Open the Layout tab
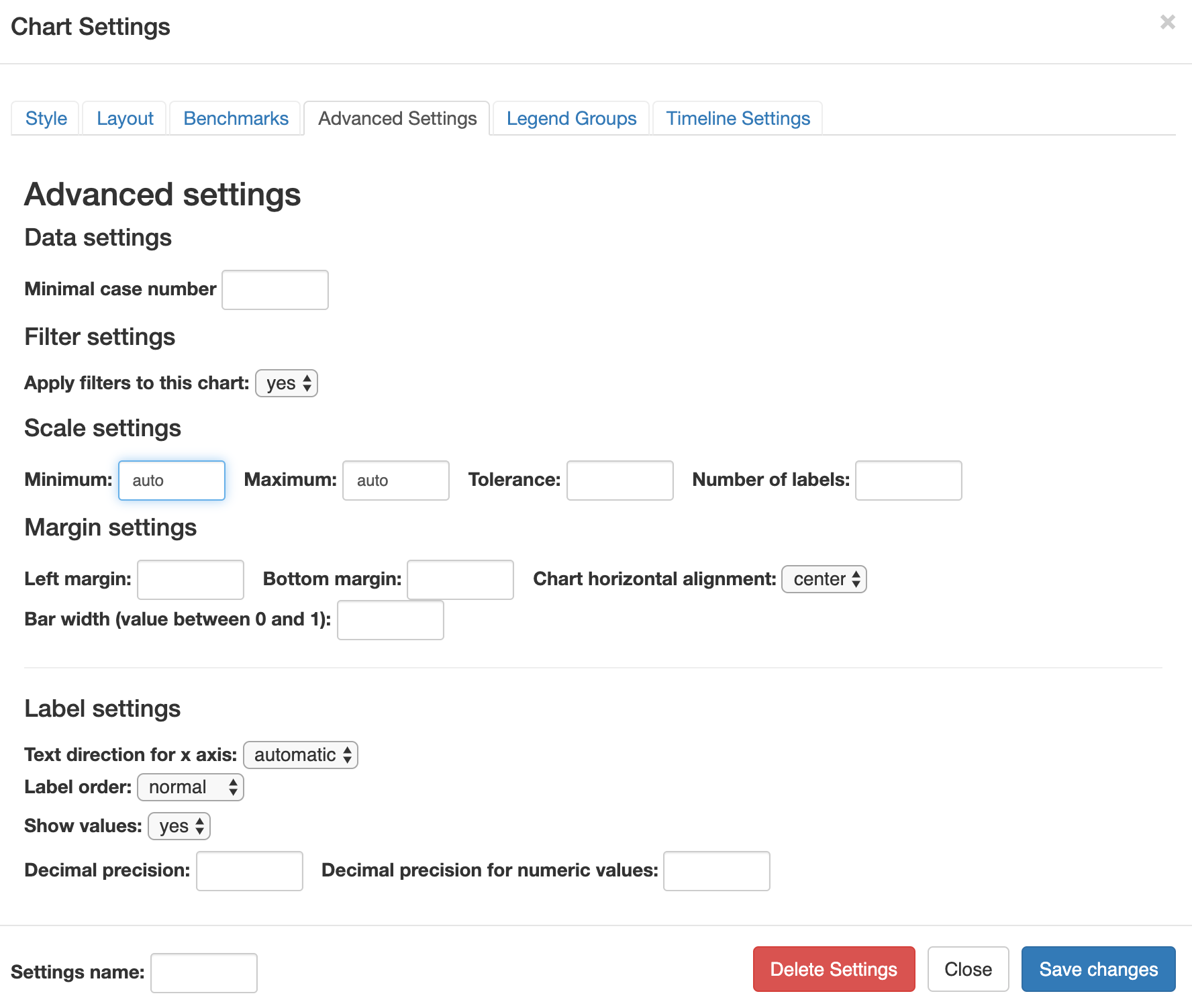1192x1008 pixels. [125, 119]
